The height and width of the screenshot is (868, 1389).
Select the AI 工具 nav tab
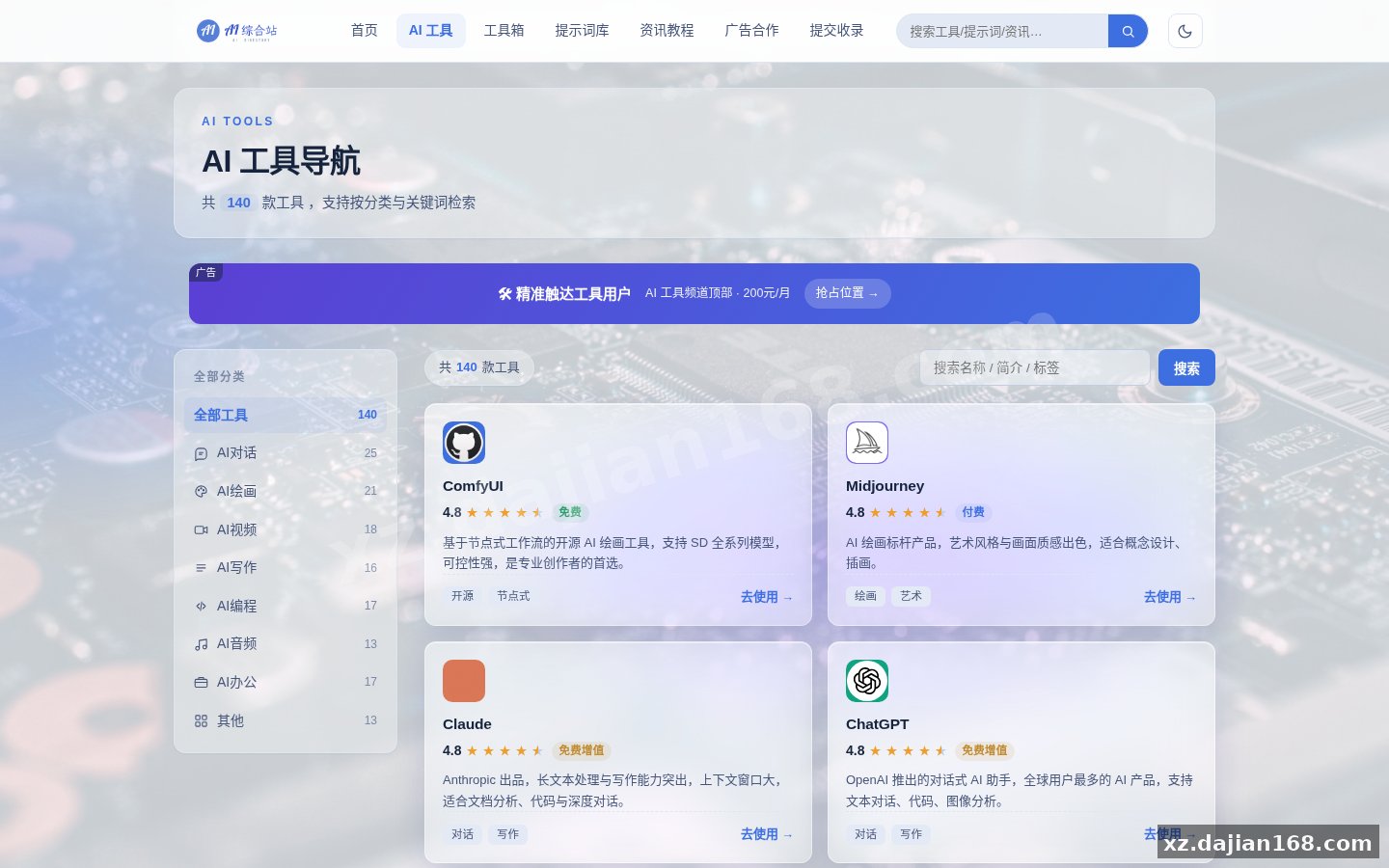[430, 31]
